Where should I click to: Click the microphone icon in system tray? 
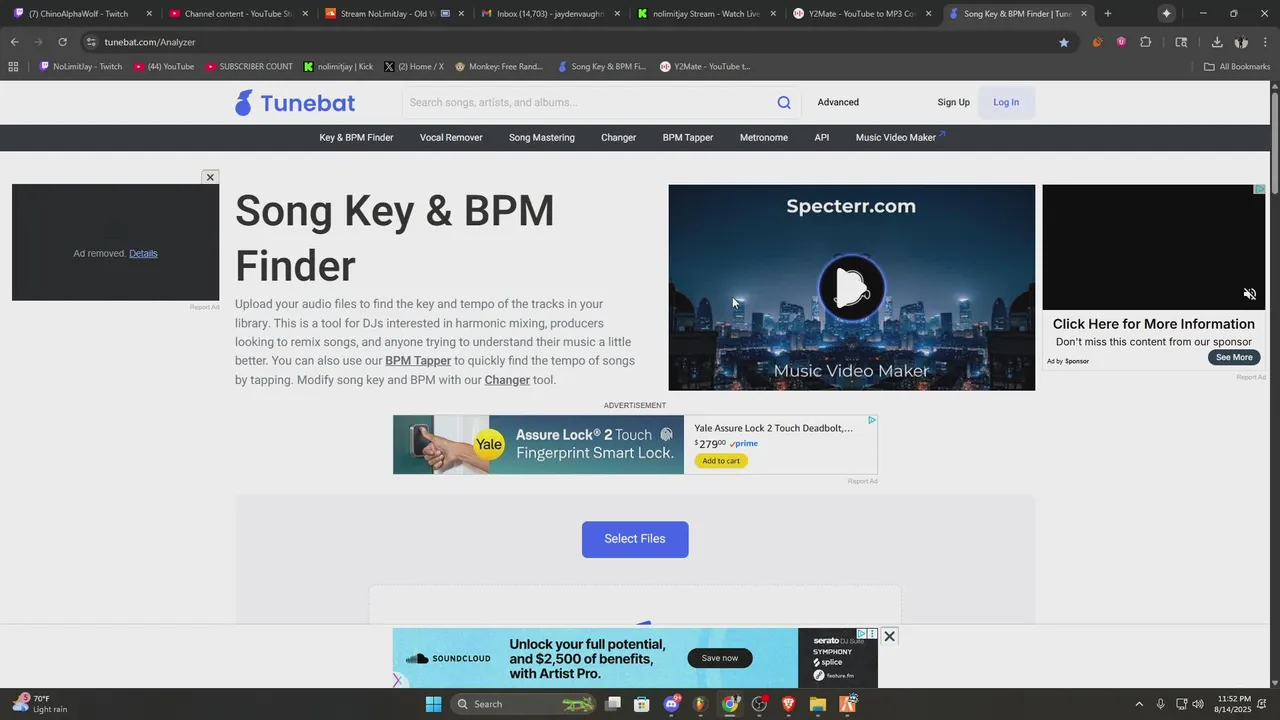pyautogui.click(x=1160, y=704)
